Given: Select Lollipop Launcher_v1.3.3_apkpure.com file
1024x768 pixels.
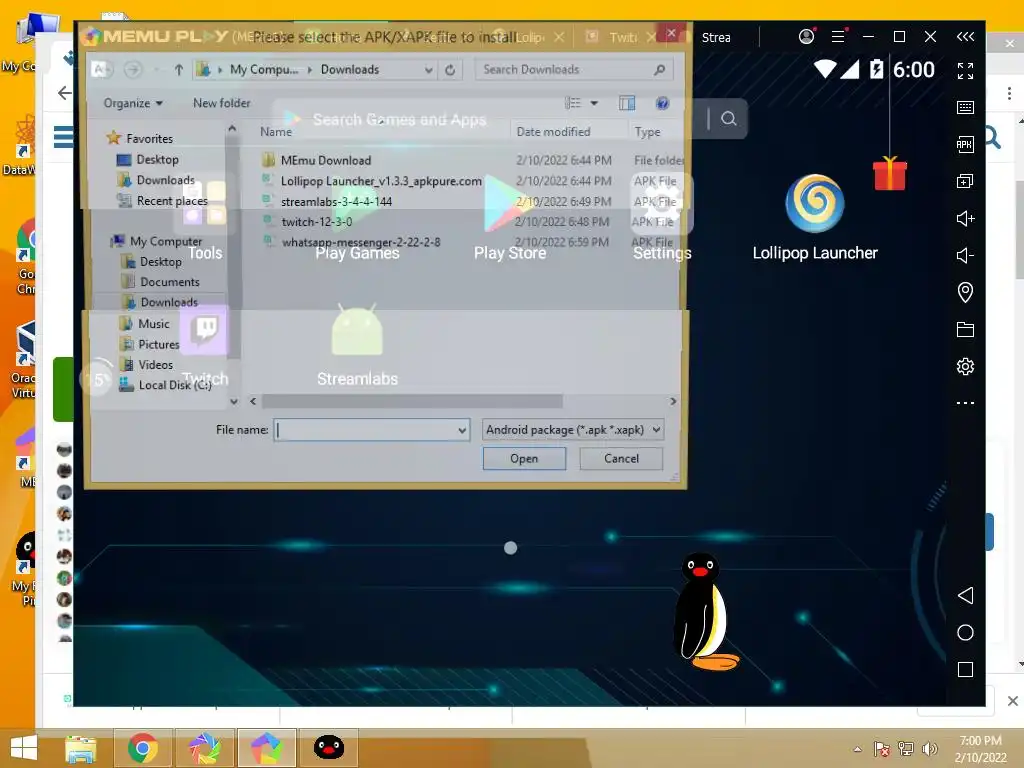Looking at the screenshot, I should click(381, 181).
